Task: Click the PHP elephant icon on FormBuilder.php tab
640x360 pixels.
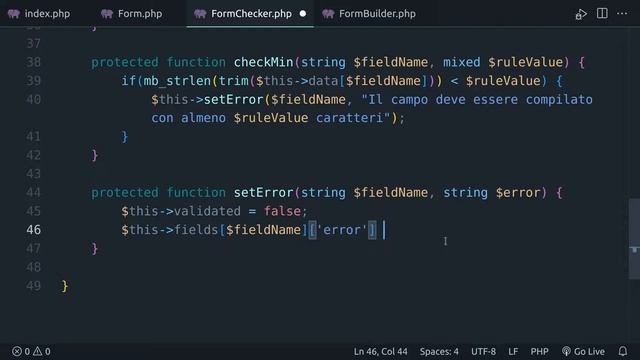Action: tap(328, 14)
